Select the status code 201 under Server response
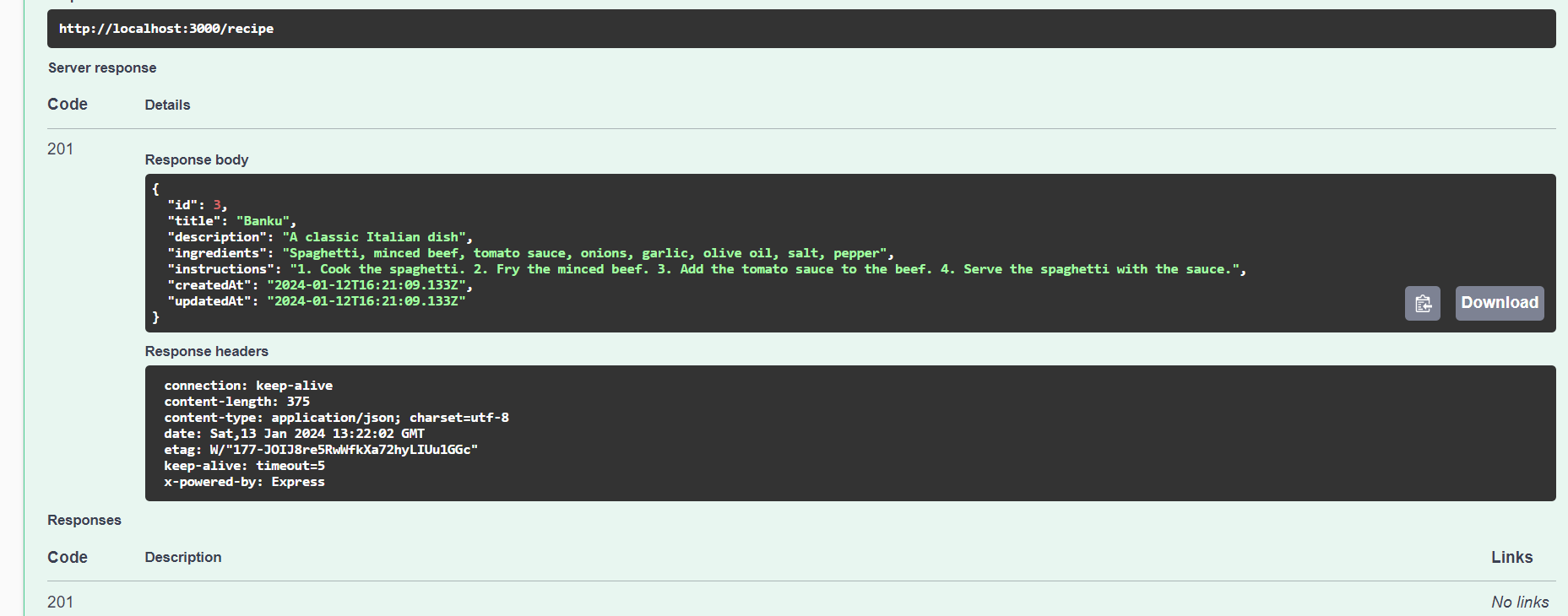The width and height of the screenshot is (1568, 616). click(x=60, y=149)
